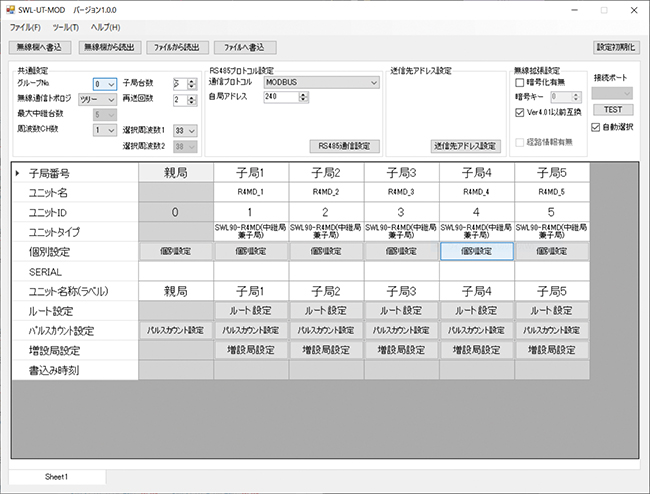Open the 最大中継台数 dropdown
650x494 pixels.
pos(104,115)
